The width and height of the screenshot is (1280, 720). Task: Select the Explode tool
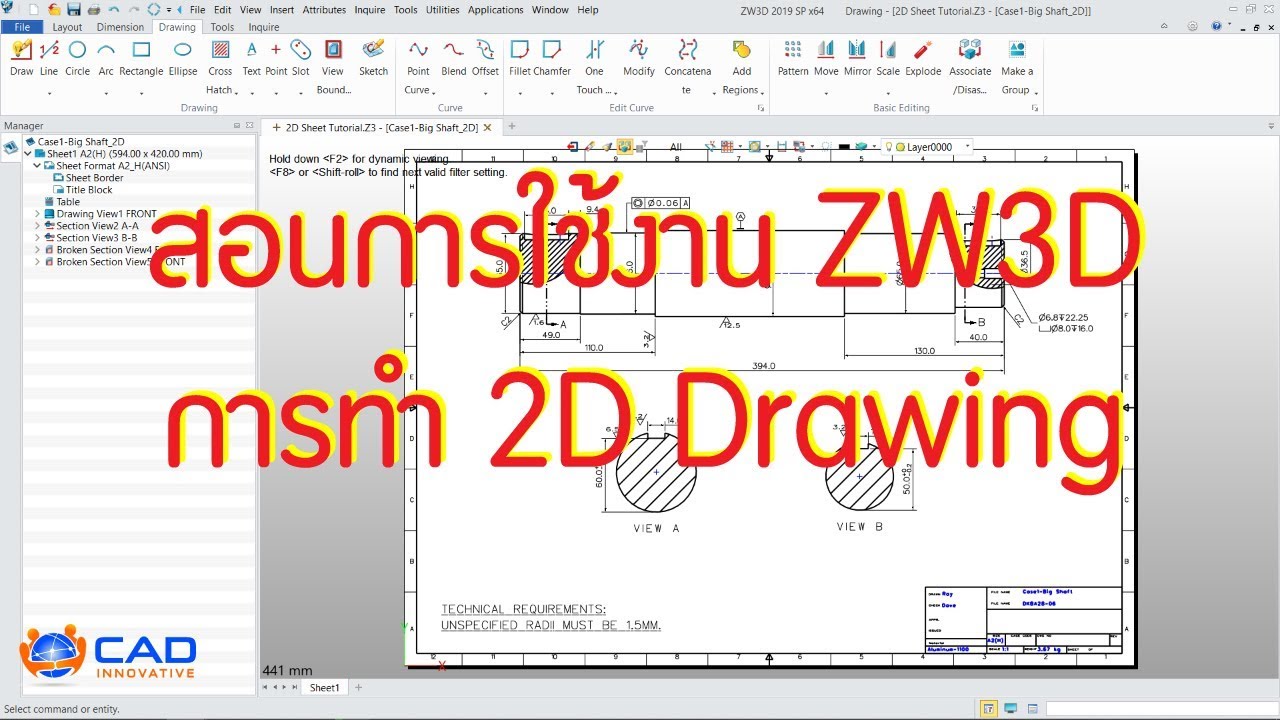[x=923, y=58]
